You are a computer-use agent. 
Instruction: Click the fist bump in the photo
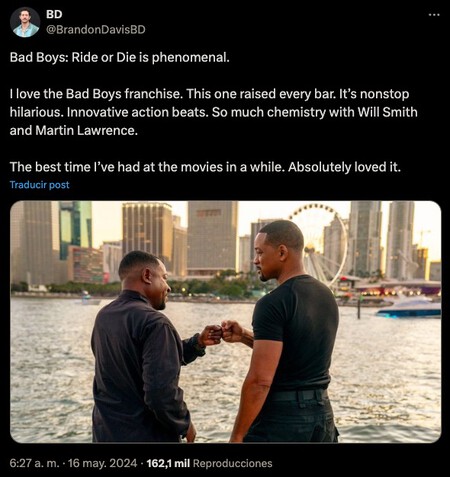pos(222,333)
